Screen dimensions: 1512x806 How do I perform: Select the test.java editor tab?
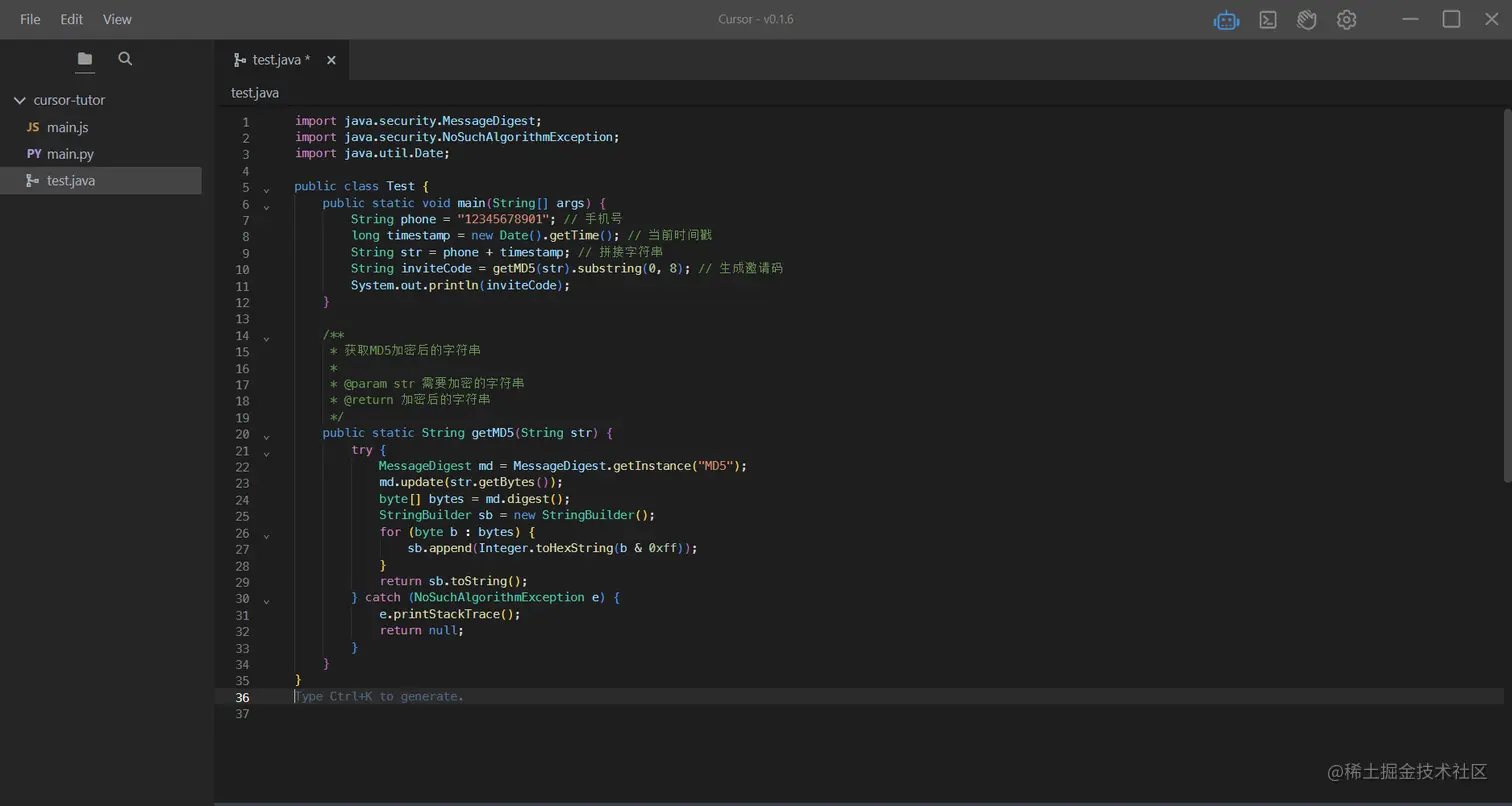[284, 60]
